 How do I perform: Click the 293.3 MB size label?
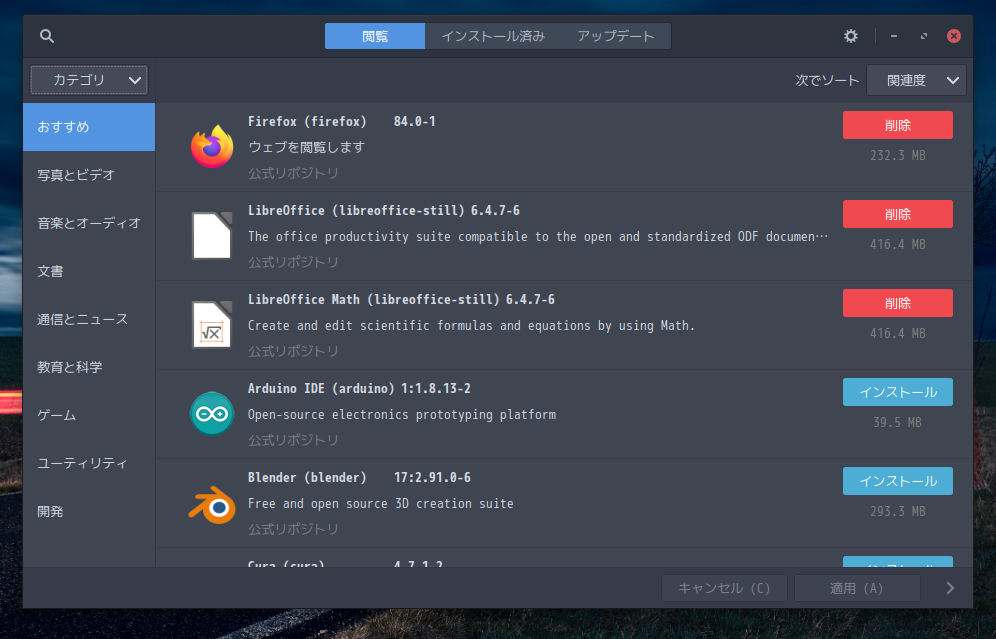pyautogui.click(x=898, y=511)
